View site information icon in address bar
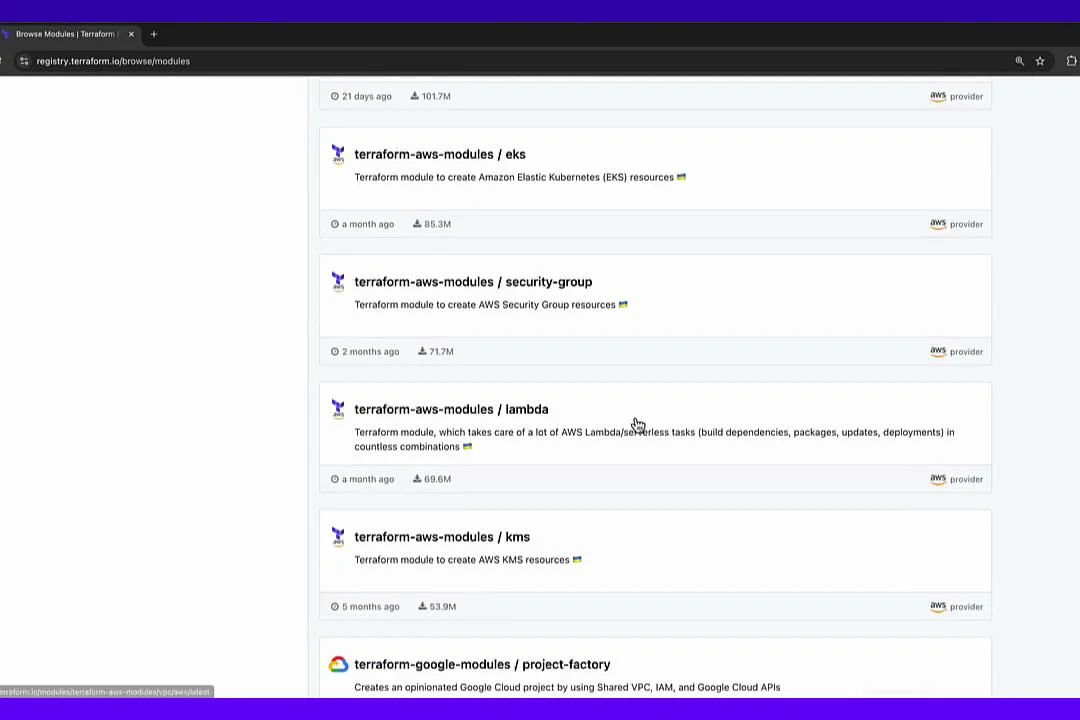 (24, 61)
